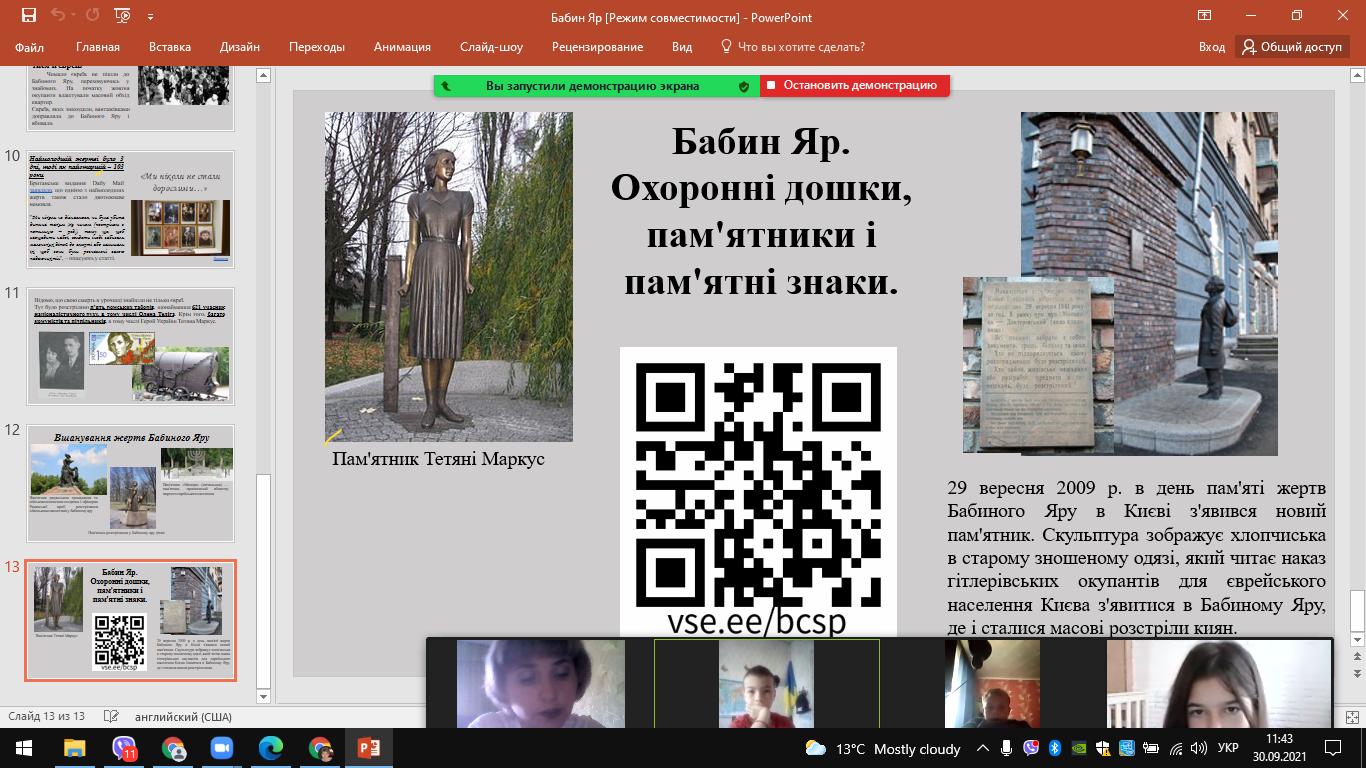Image resolution: width=1366 pixels, height=768 pixels.
Task: Click slide title 'Бабин Яр. Охоронні дошки'
Action: pos(761,211)
